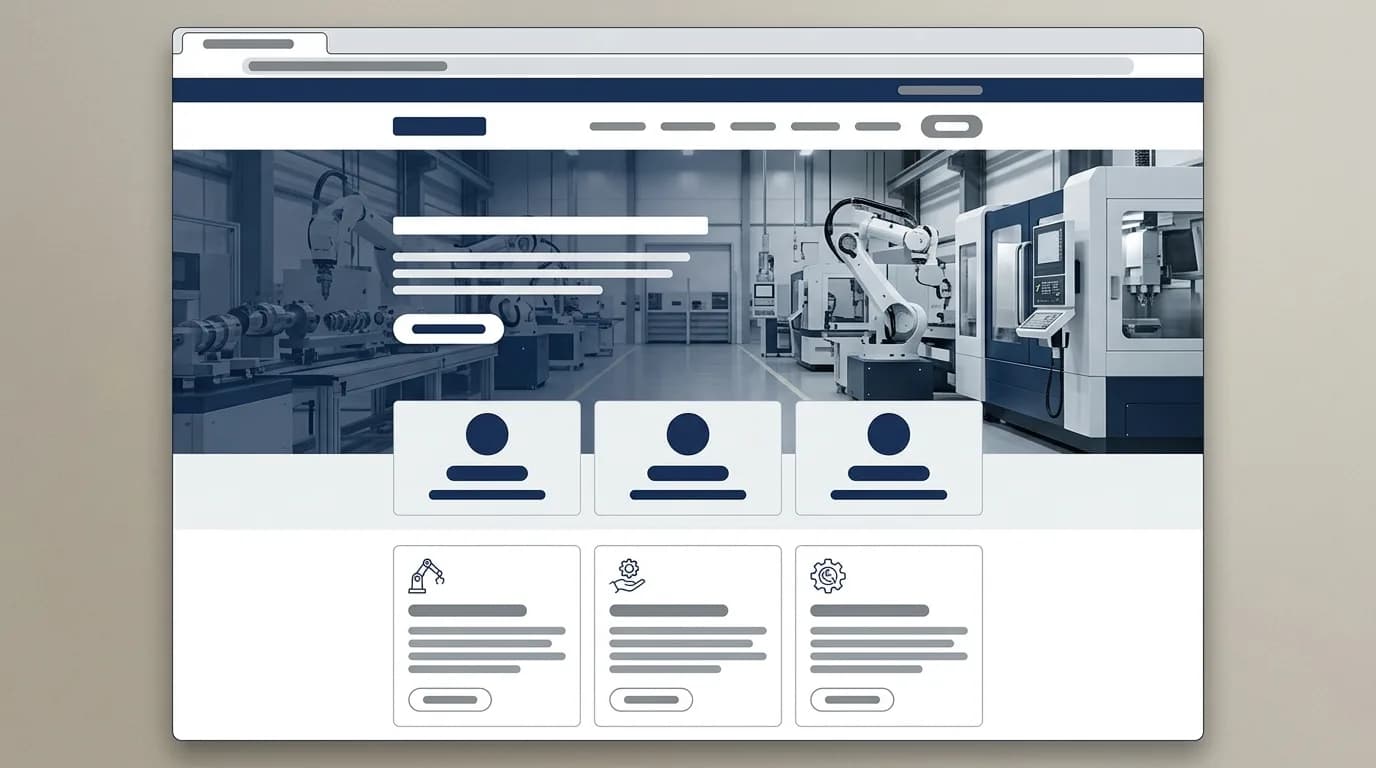
Task: Open the second navigation menu item
Action: [x=688, y=127]
